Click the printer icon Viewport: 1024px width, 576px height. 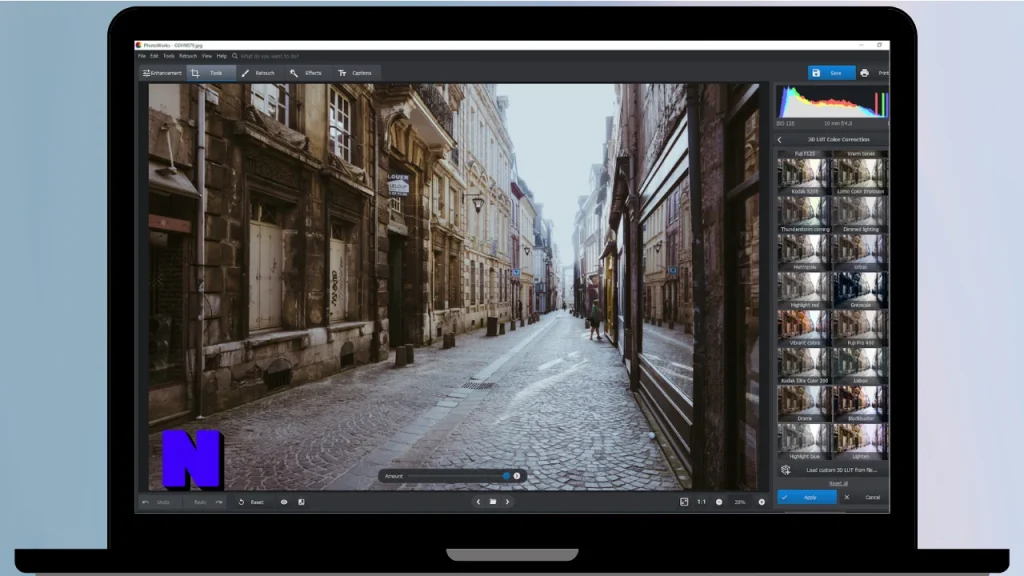[x=864, y=73]
